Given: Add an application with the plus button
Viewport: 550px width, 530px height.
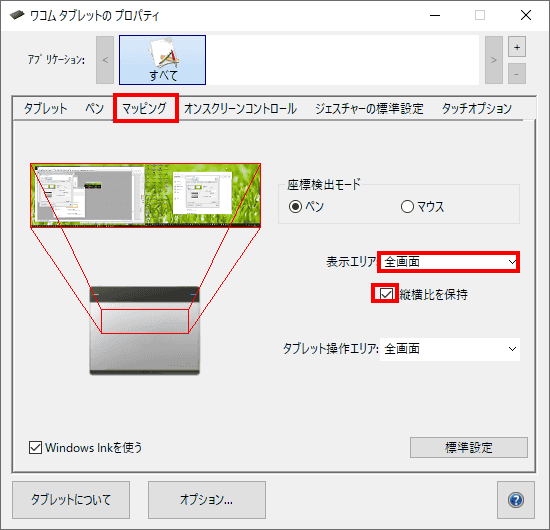Looking at the screenshot, I should [517, 47].
